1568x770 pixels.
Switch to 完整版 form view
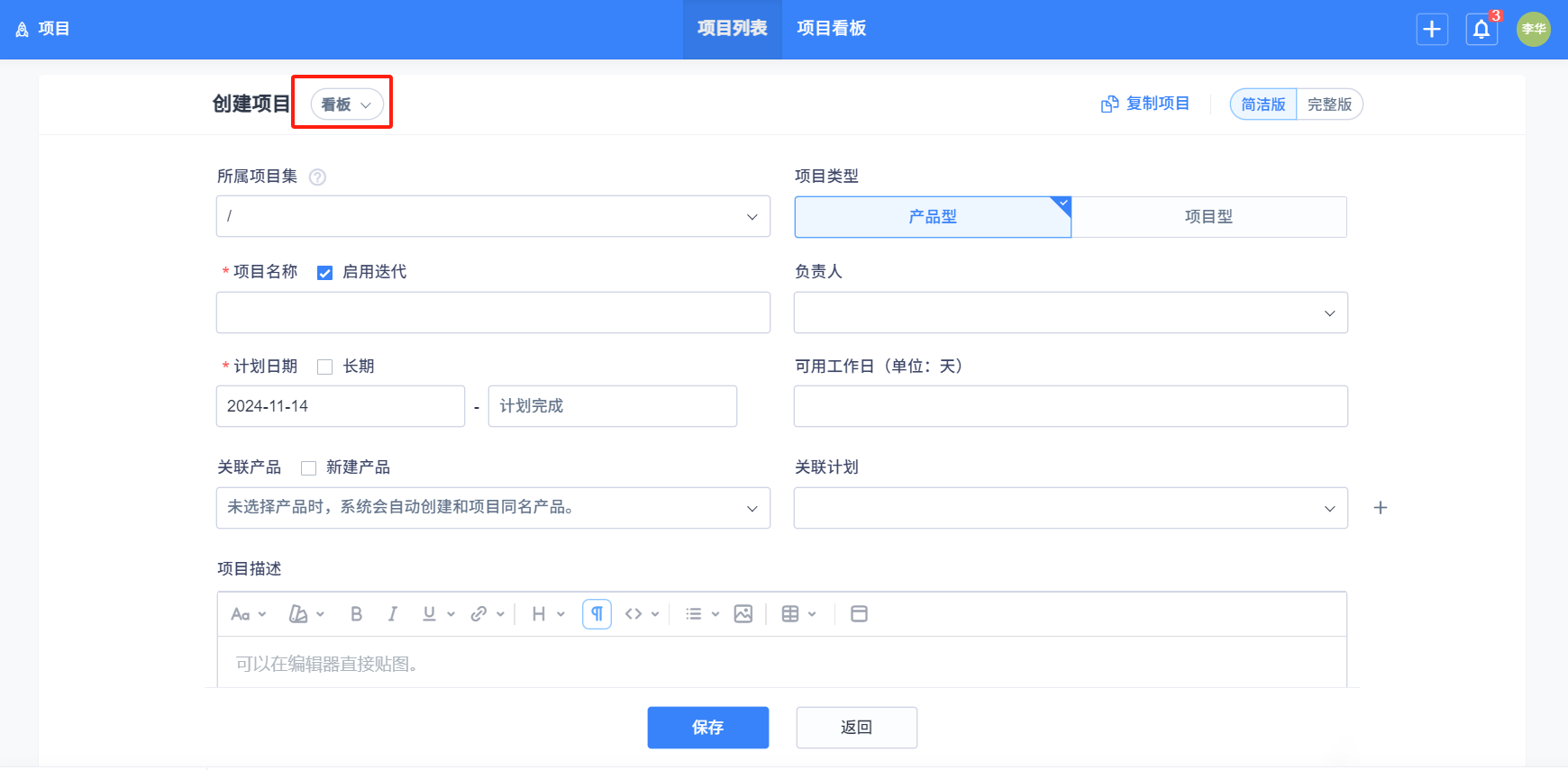click(1329, 104)
